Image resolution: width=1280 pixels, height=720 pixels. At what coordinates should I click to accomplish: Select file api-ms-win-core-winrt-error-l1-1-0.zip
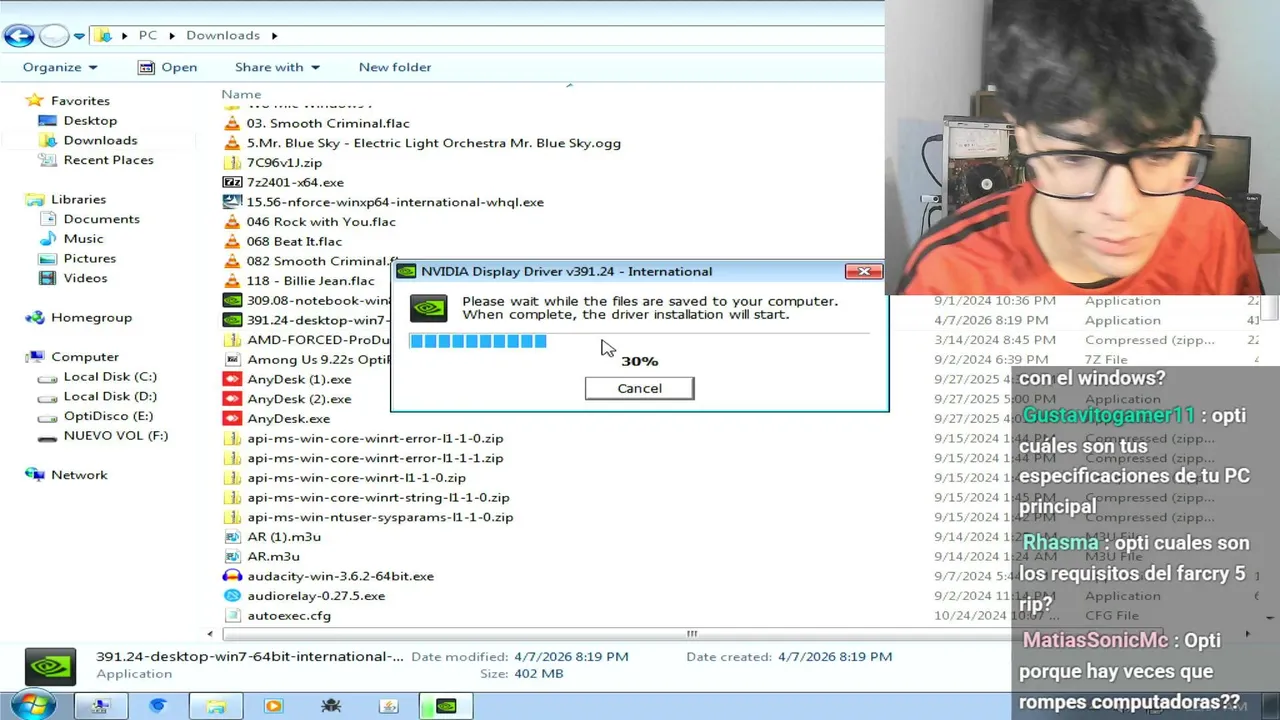coord(375,438)
